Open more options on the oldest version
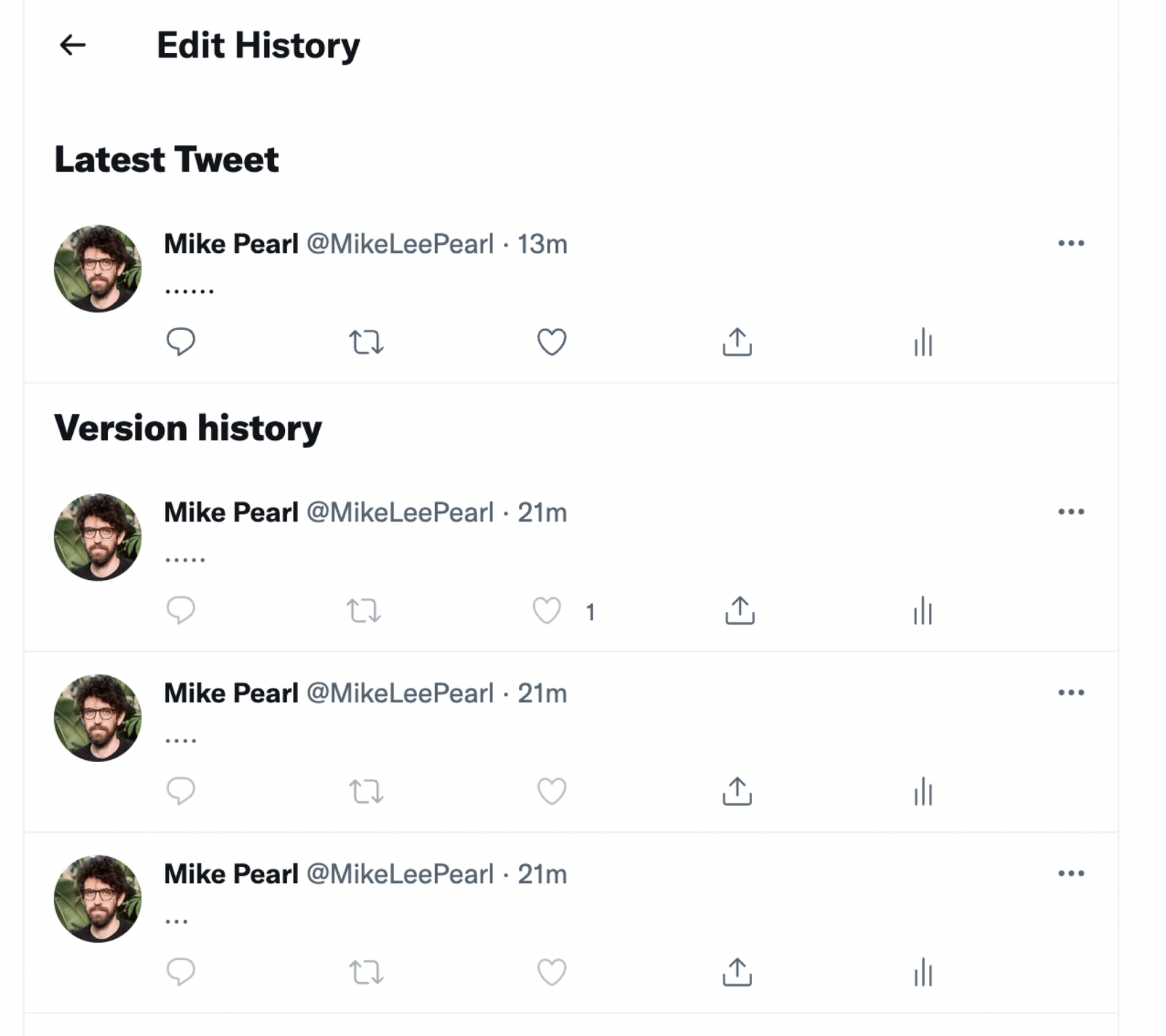 (1071, 872)
